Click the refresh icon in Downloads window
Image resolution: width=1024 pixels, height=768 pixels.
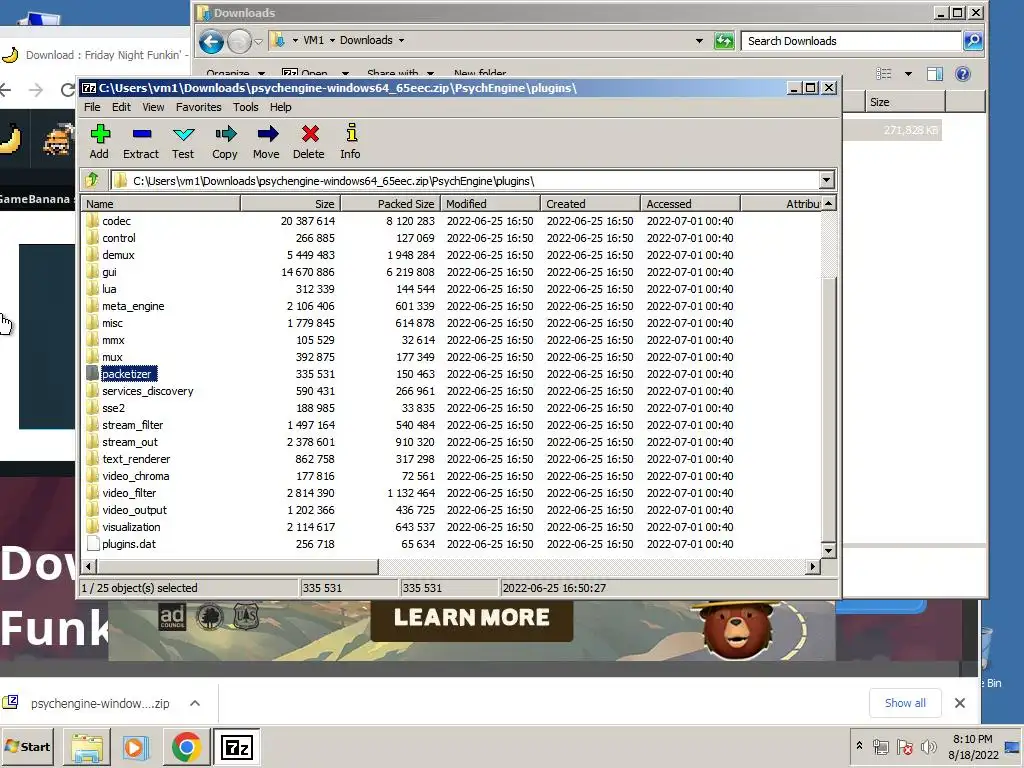click(724, 40)
